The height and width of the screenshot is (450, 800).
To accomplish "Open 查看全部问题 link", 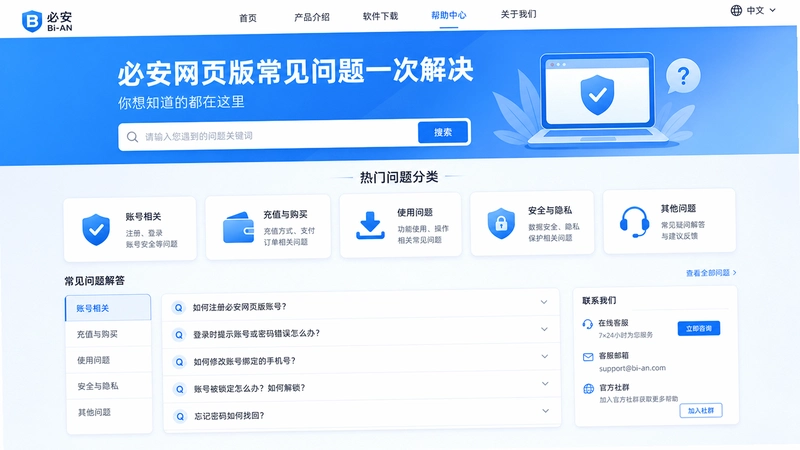I will tap(711, 273).
